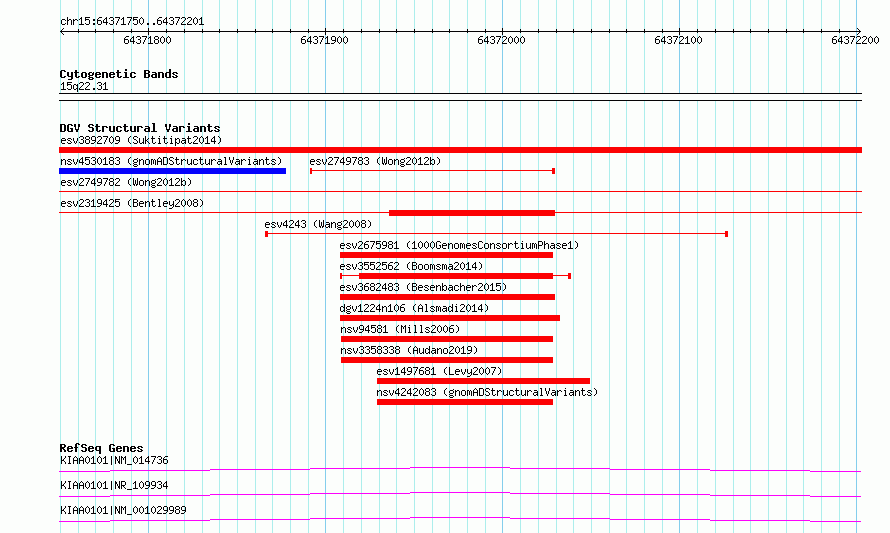Click the magenta line of KIAA0101|NM_014736

pyautogui.click(x=460, y=469)
